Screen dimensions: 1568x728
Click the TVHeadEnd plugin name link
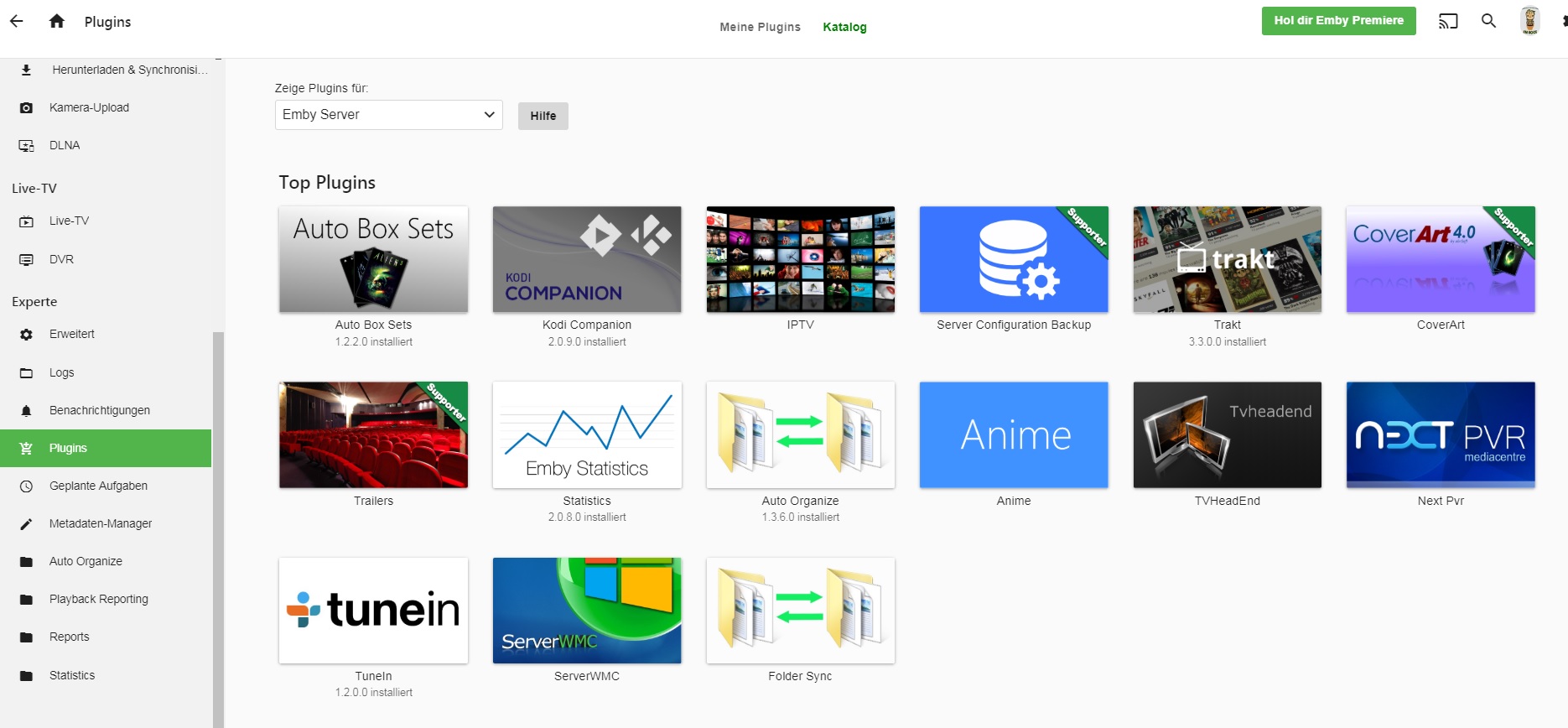pyautogui.click(x=1228, y=501)
